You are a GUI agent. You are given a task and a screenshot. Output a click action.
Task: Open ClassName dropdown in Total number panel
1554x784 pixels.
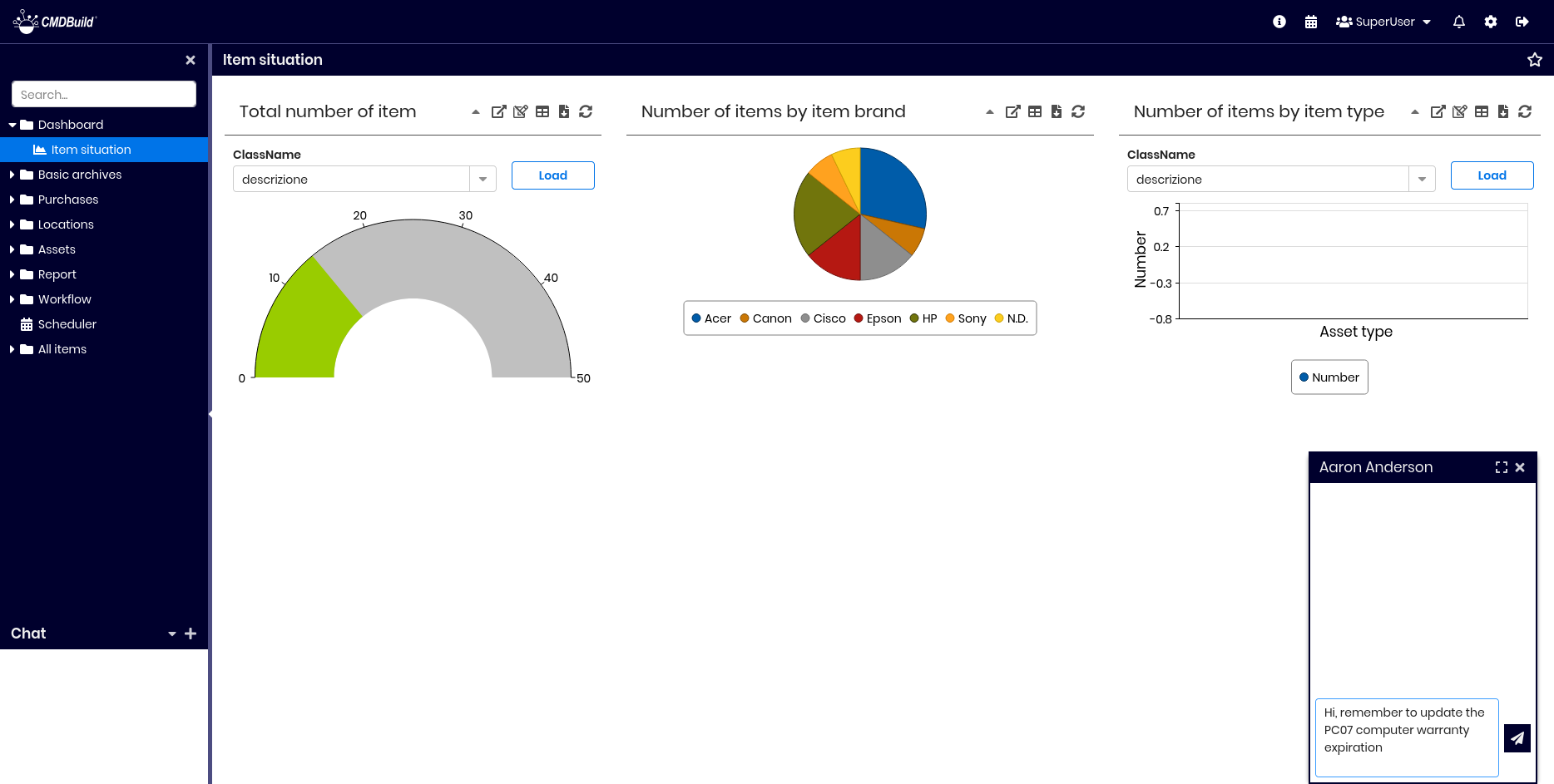(x=483, y=180)
